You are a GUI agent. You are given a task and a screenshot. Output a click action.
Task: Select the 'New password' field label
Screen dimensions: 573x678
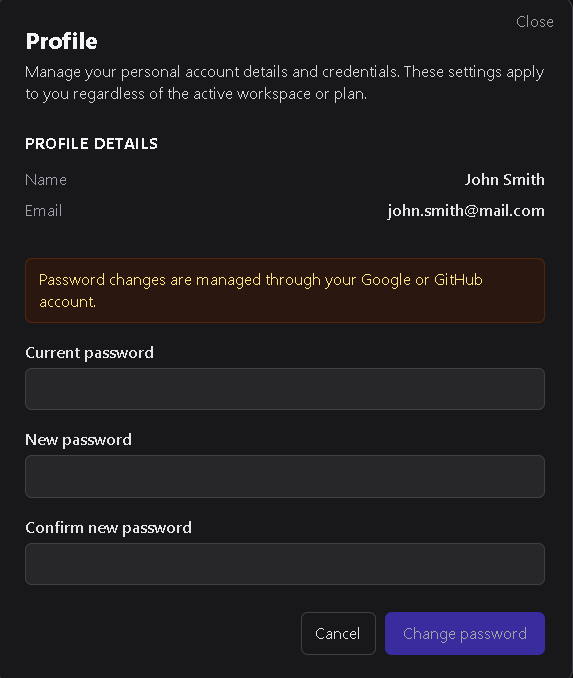coord(78,440)
